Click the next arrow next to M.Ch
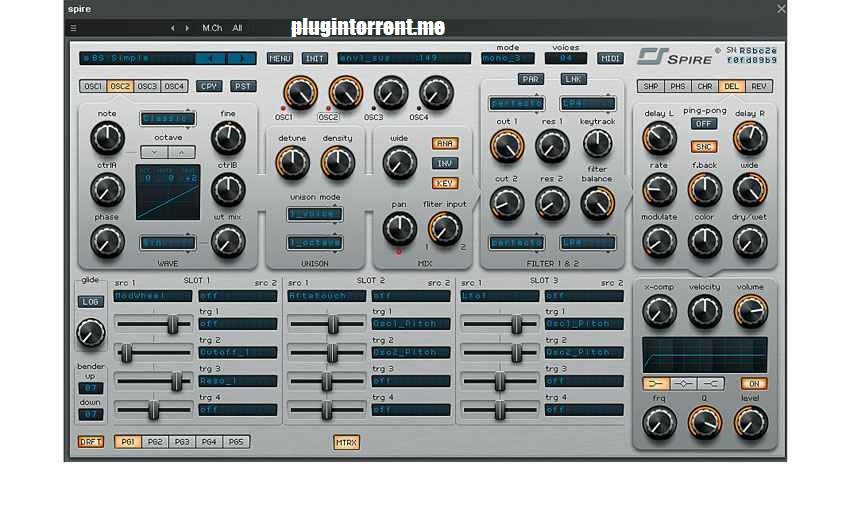The width and height of the screenshot is (850, 505). (187, 28)
